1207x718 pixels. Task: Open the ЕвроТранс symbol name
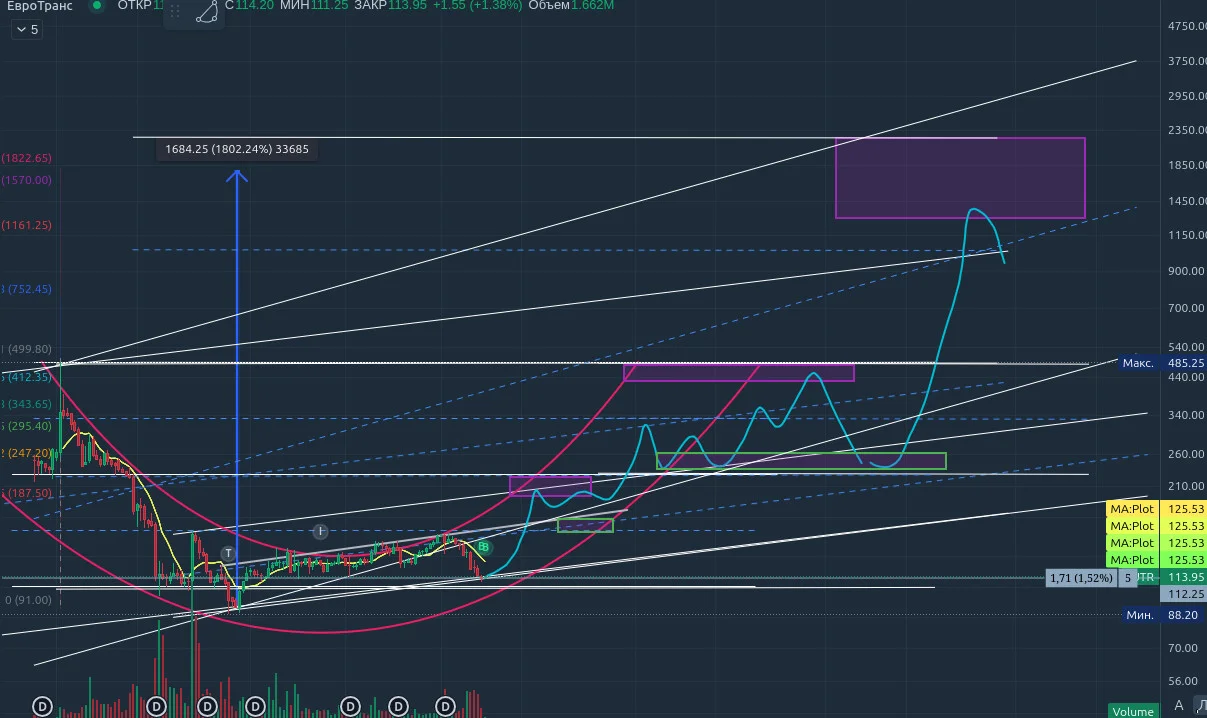coord(40,6)
